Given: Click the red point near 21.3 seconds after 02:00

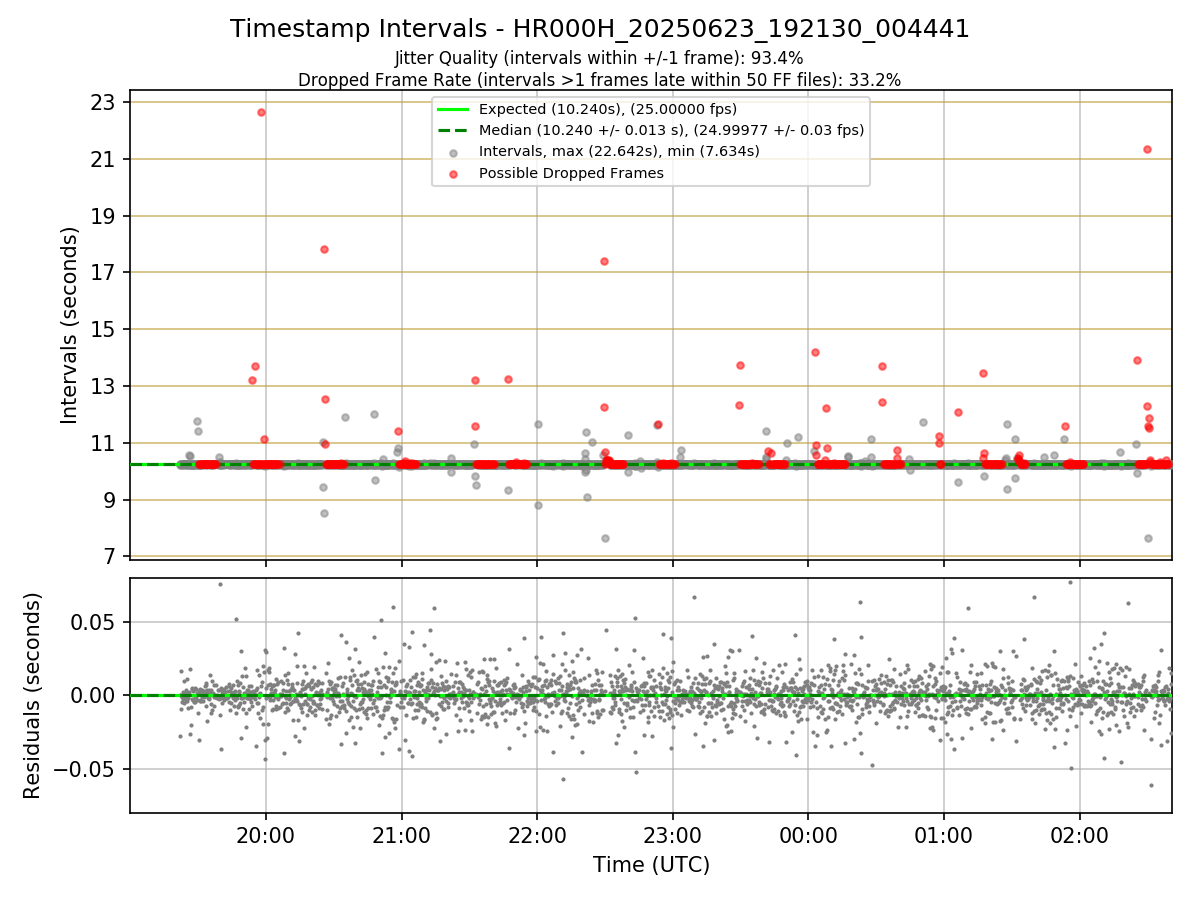Looking at the screenshot, I should click(x=1147, y=149).
